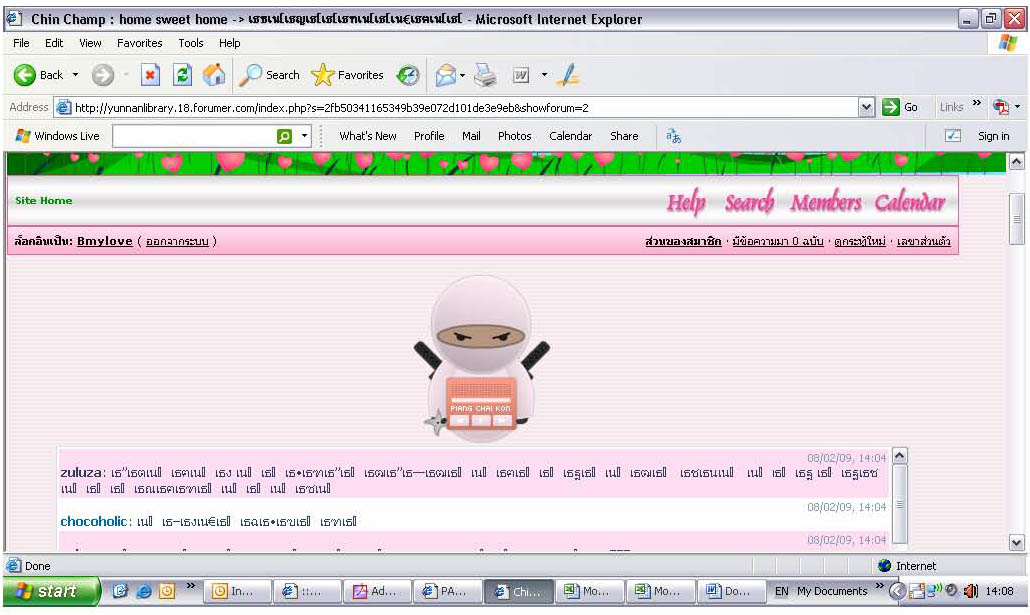Stop page loading with red X icon
Image resolution: width=1030 pixels, height=615 pixels.
[x=150, y=75]
